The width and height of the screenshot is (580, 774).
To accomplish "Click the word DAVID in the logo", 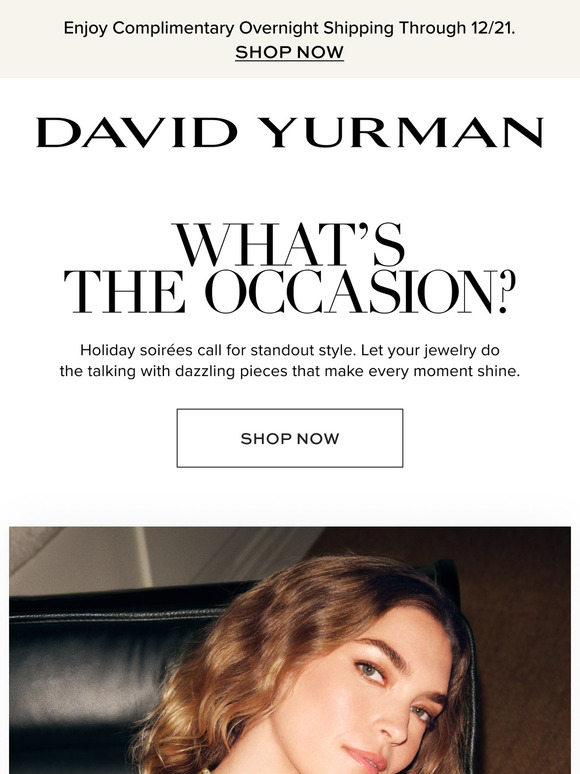I will point(137,133).
